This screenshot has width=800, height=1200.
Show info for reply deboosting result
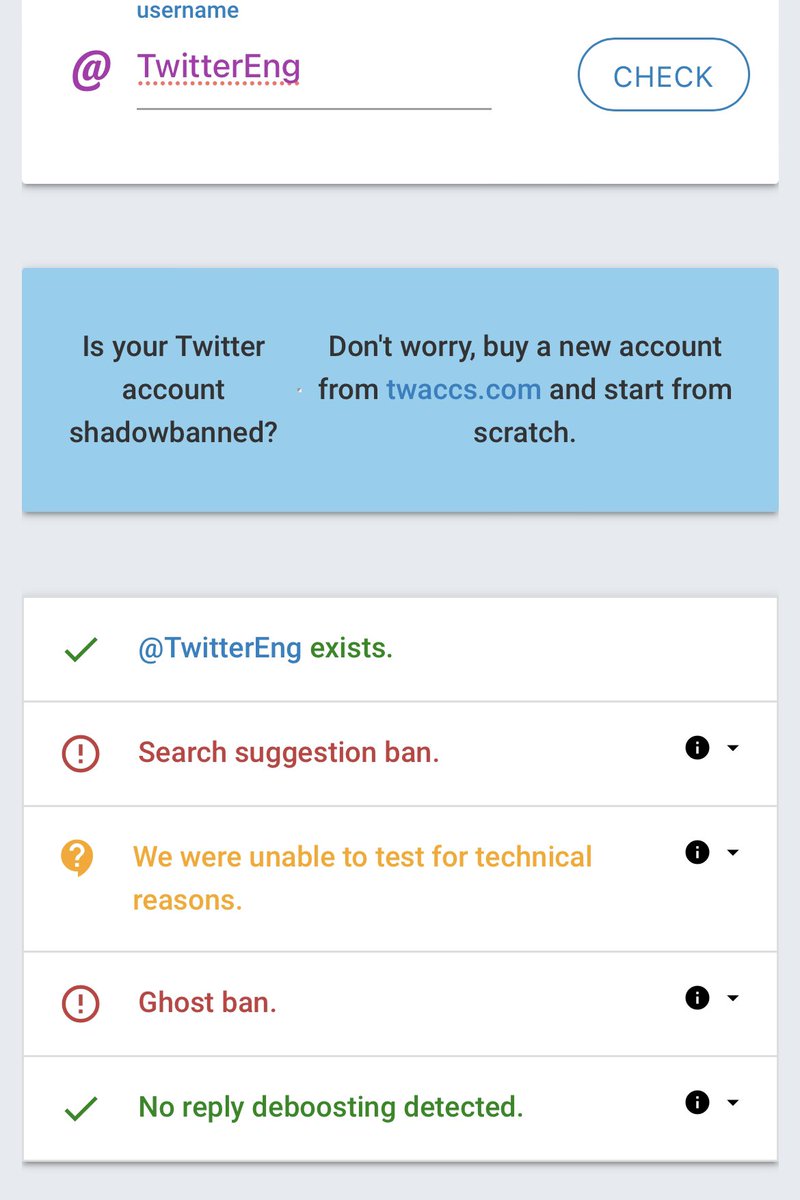point(697,1102)
